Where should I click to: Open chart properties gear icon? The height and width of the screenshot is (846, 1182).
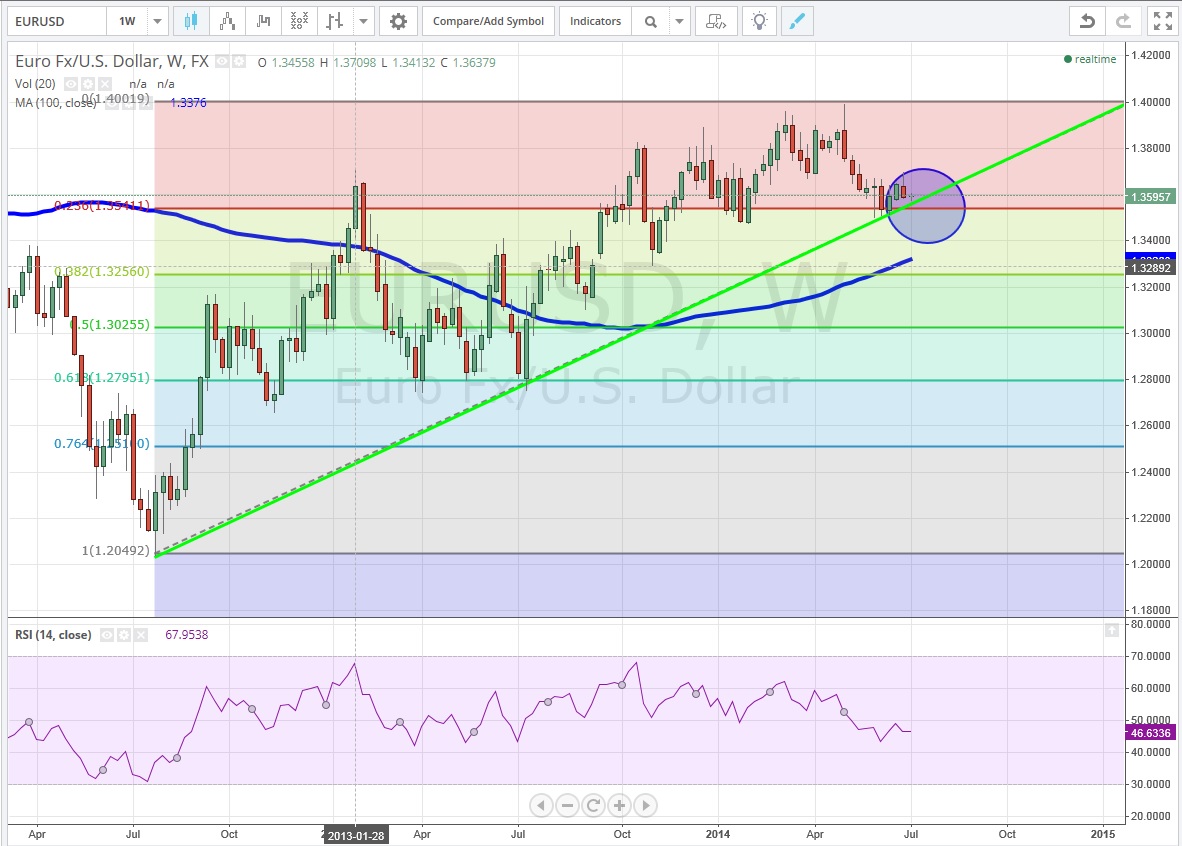point(398,21)
